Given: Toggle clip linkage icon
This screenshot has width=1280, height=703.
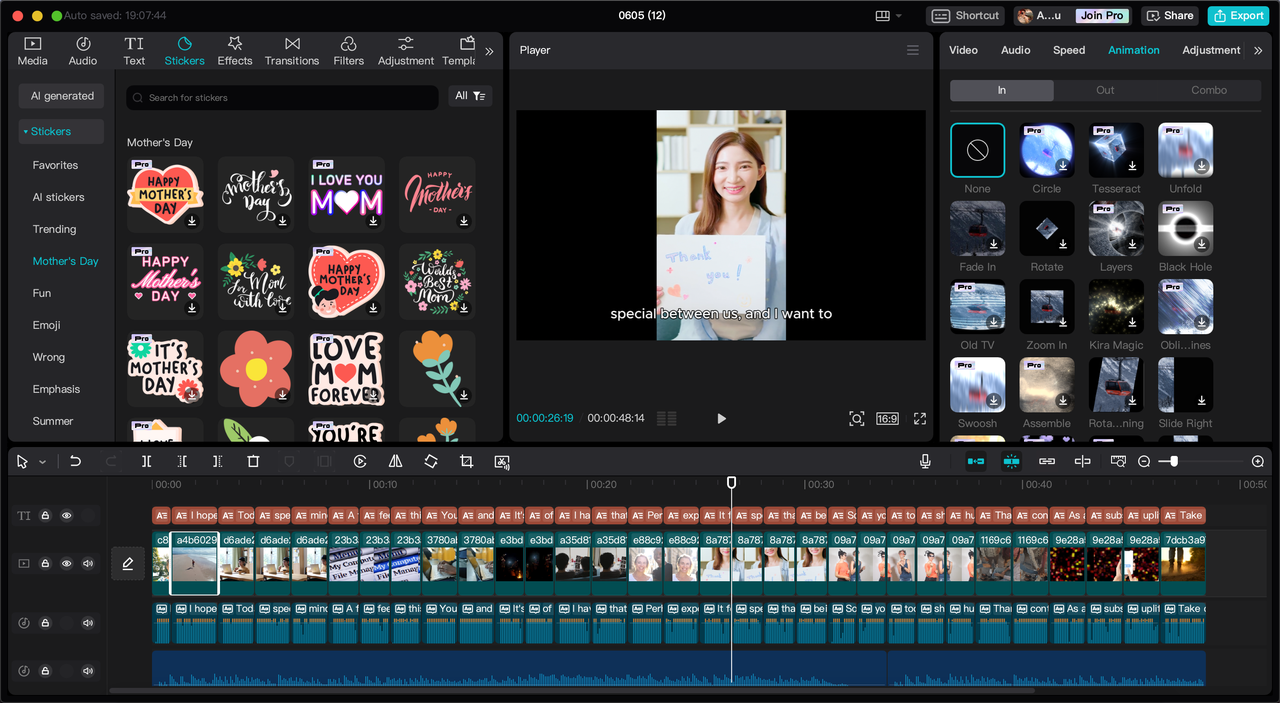Looking at the screenshot, I should coord(1047,461).
